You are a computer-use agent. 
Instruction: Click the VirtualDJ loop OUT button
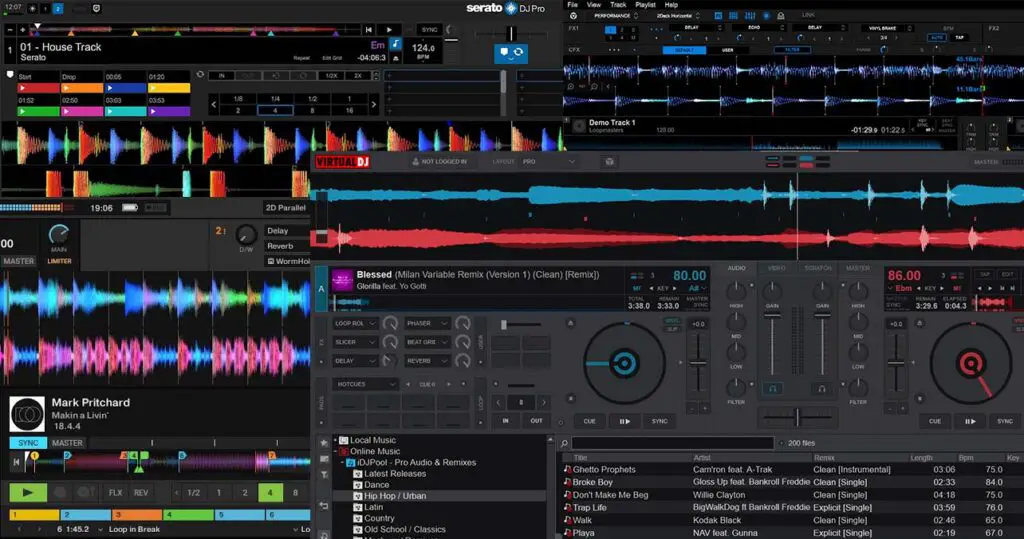536,421
